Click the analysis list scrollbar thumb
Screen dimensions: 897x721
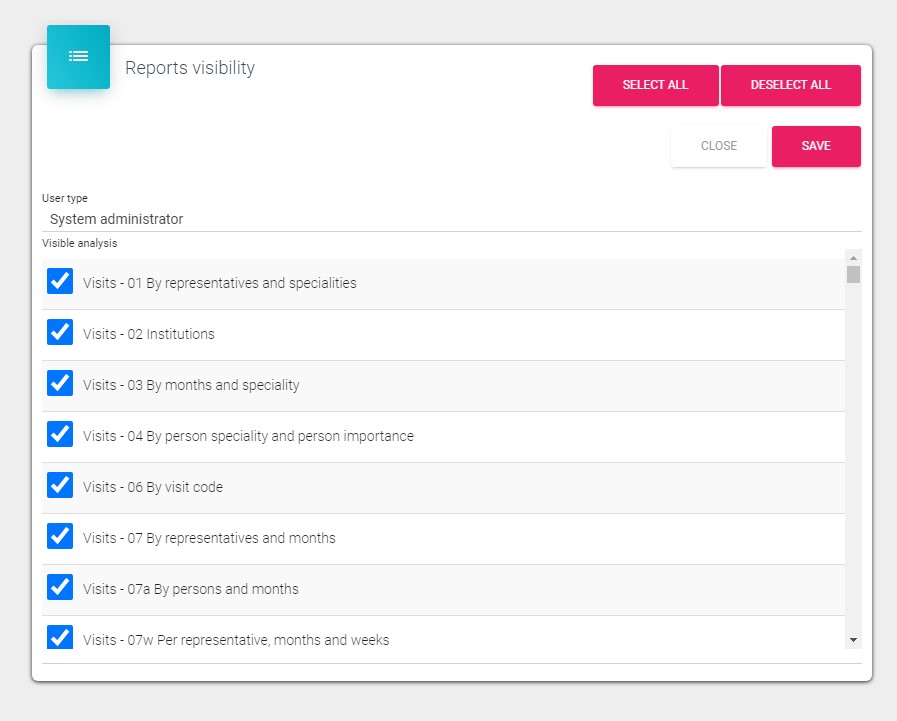click(853, 274)
